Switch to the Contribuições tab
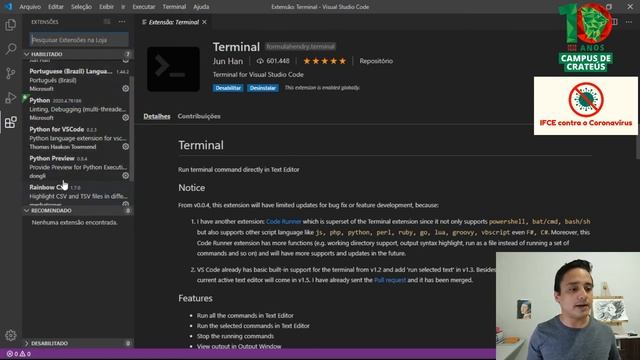 point(199,116)
